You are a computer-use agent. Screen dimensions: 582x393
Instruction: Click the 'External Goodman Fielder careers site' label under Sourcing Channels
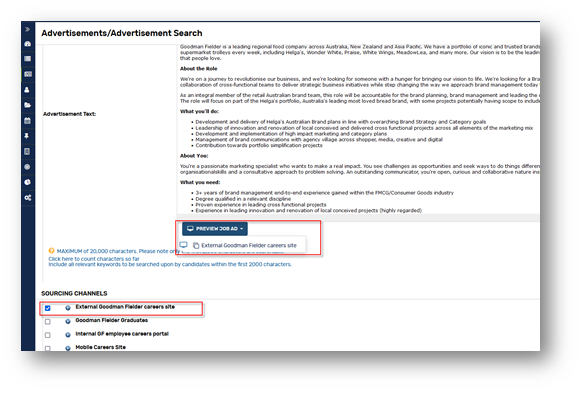click(x=125, y=307)
